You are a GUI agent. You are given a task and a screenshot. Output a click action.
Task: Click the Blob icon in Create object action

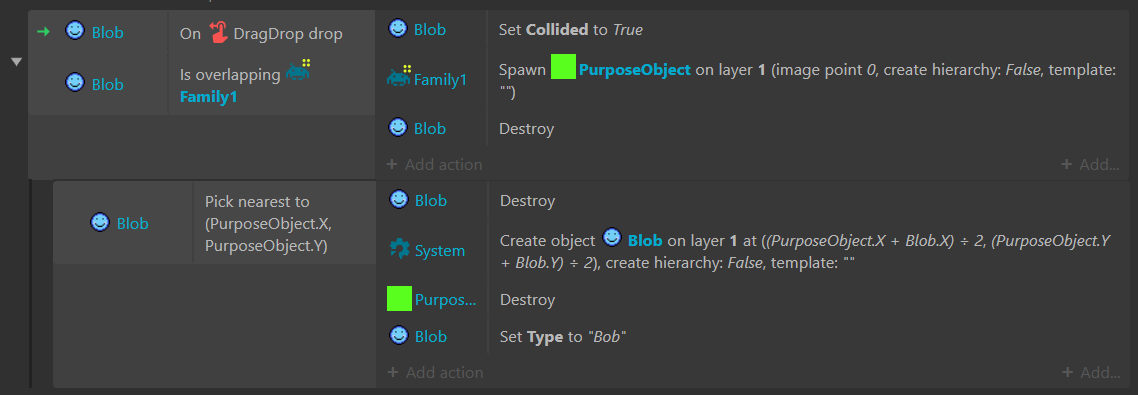613,237
